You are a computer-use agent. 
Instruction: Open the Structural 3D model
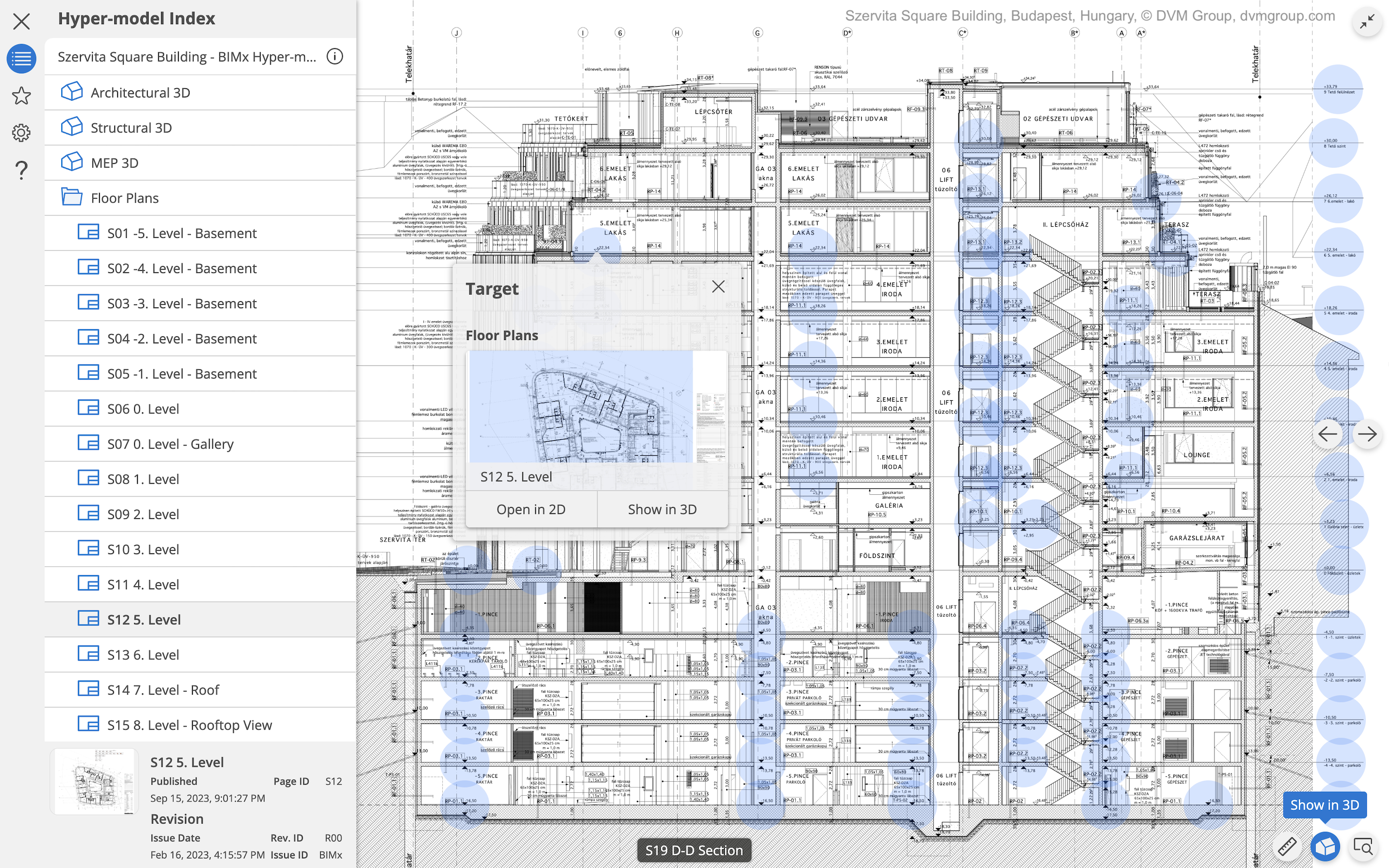point(132,127)
